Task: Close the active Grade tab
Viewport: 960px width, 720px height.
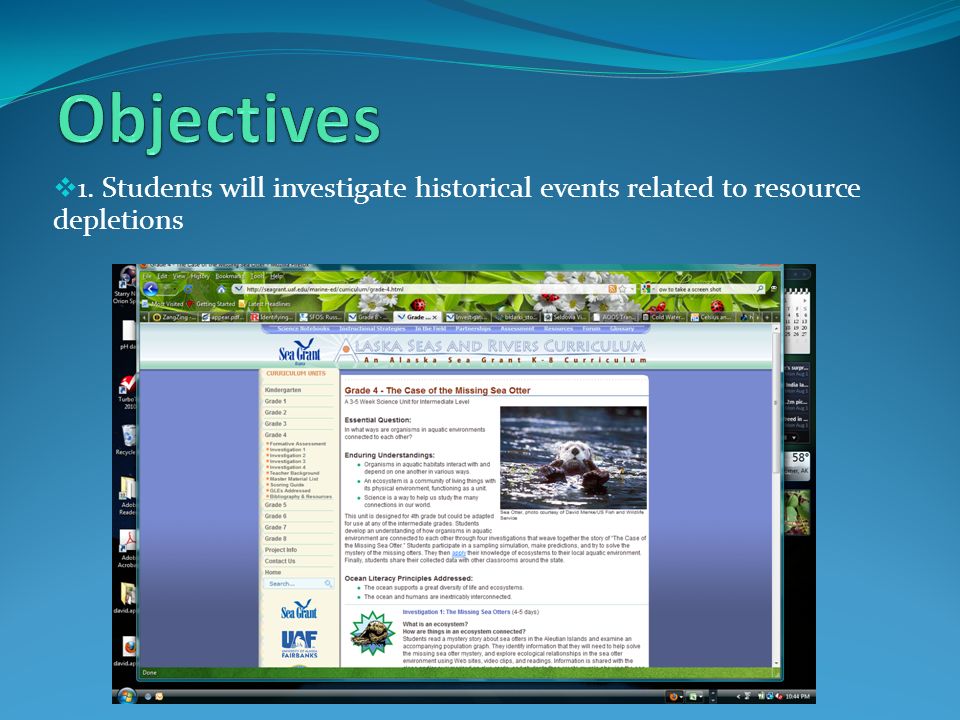Action: pyautogui.click(x=435, y=317)
